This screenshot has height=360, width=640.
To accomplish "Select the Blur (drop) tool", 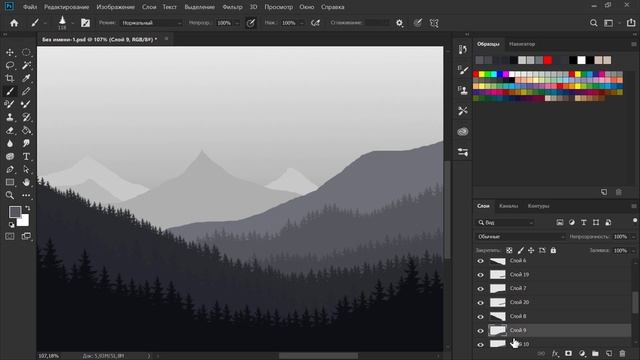I will click(10, 144).
